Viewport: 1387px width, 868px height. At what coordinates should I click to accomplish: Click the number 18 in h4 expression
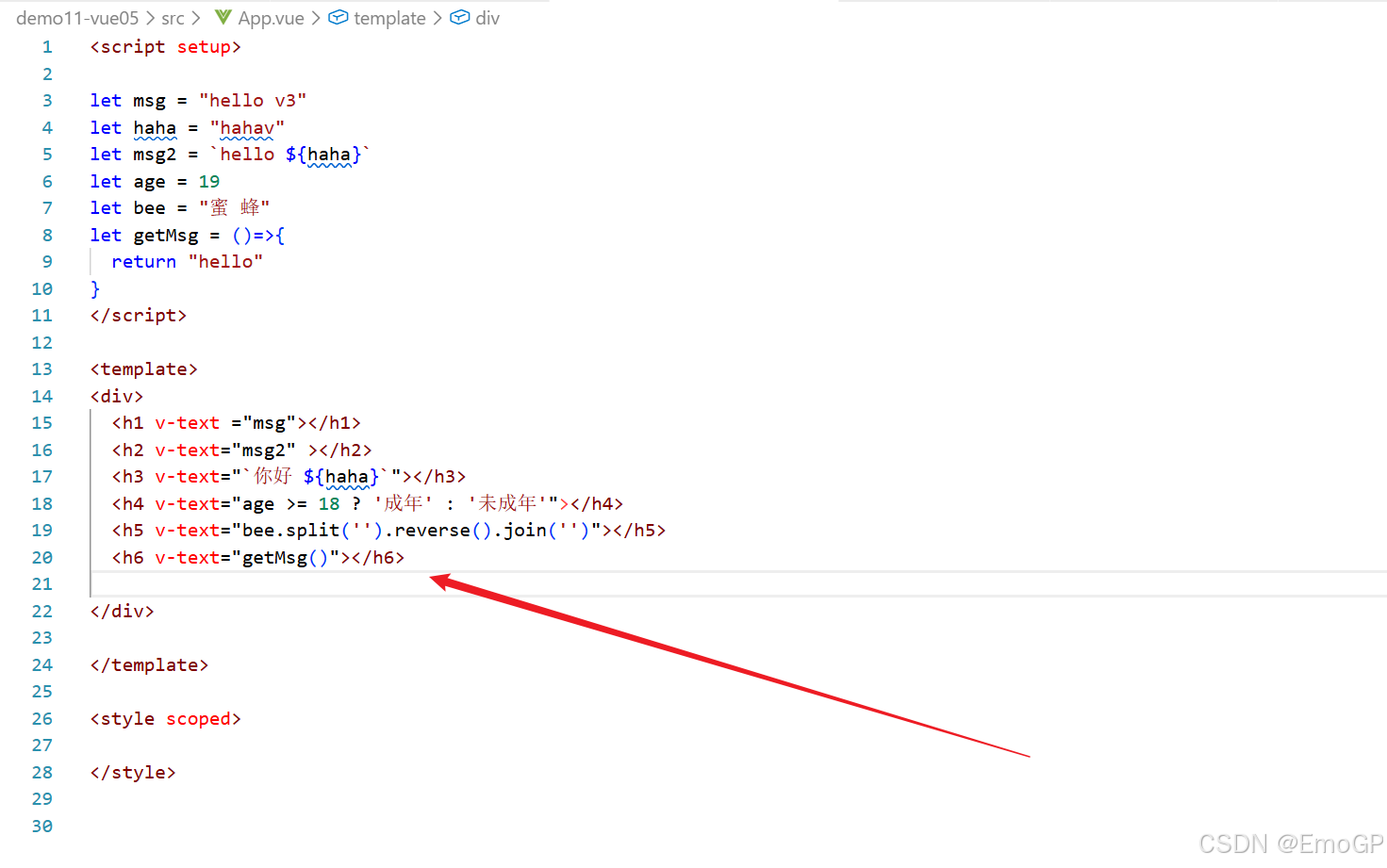[x=329, y=504]
